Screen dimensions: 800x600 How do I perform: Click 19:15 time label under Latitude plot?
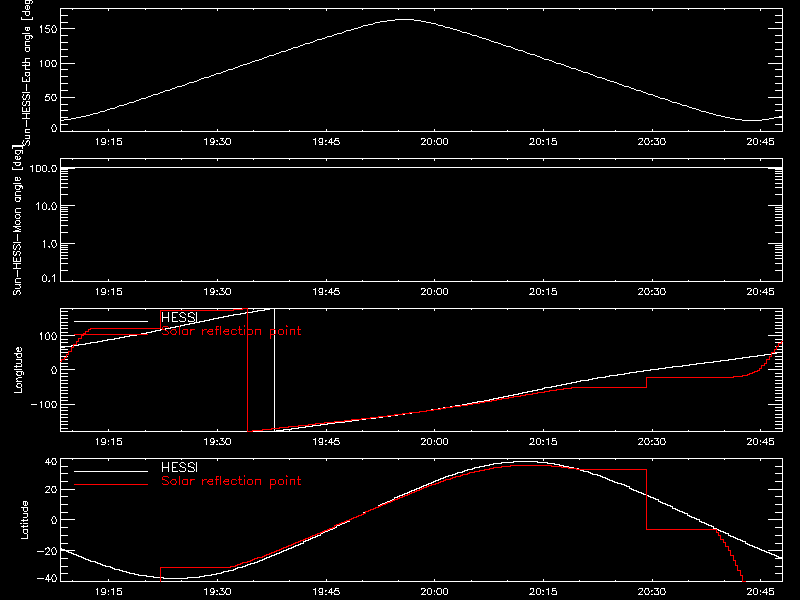pyautogui.click(x=109, y=592)
